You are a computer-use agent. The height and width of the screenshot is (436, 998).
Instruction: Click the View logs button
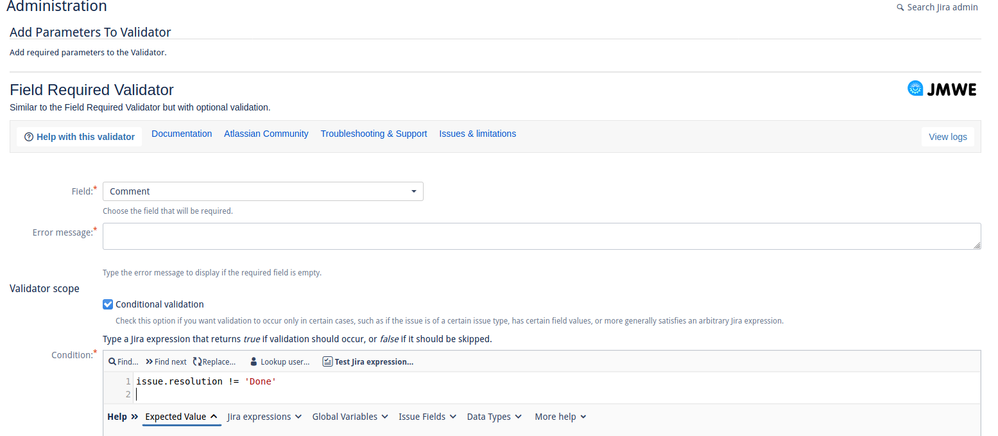948,137
